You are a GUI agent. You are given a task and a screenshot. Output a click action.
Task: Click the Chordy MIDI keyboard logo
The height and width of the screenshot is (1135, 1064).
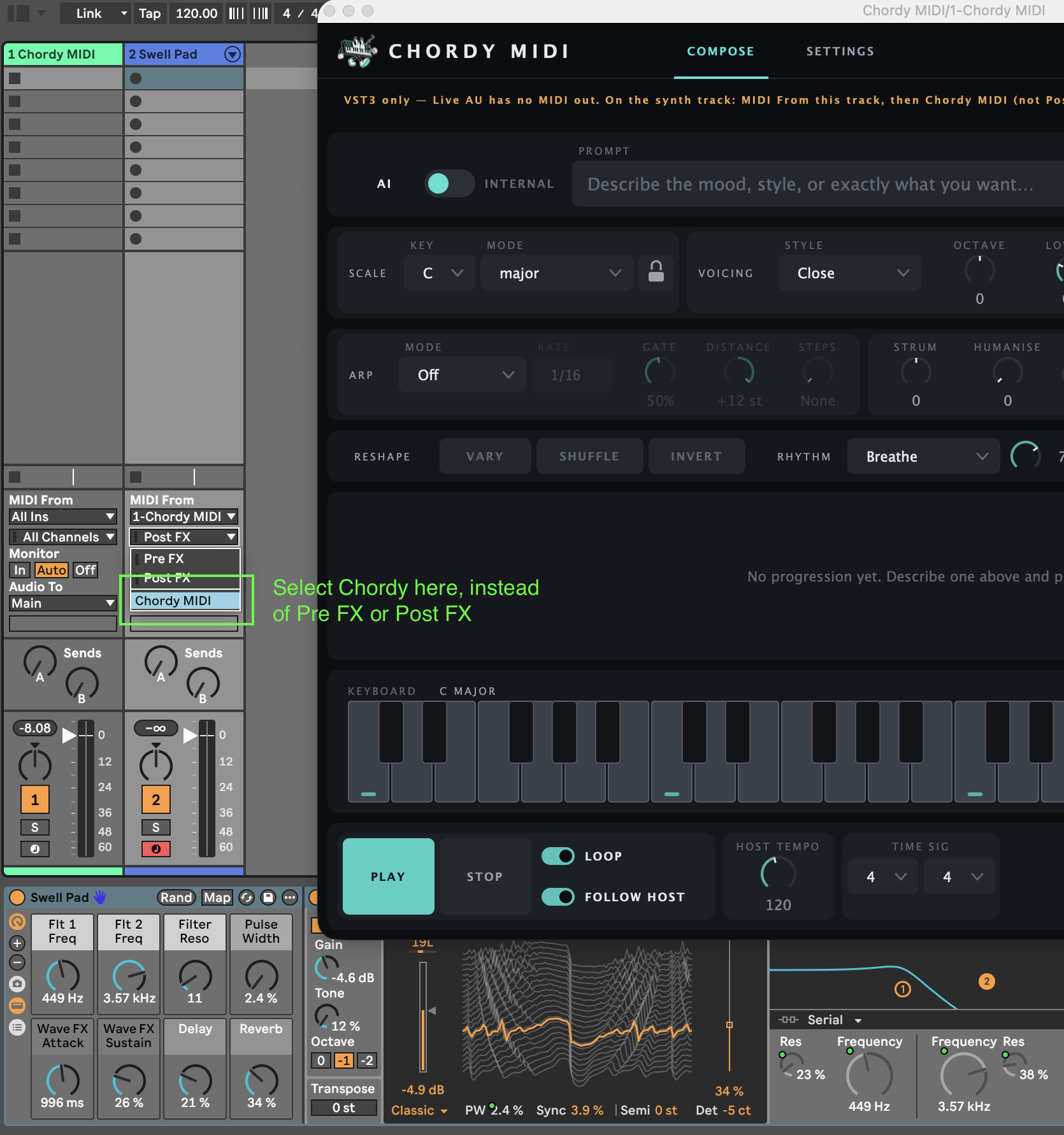[x=357, y=52]
